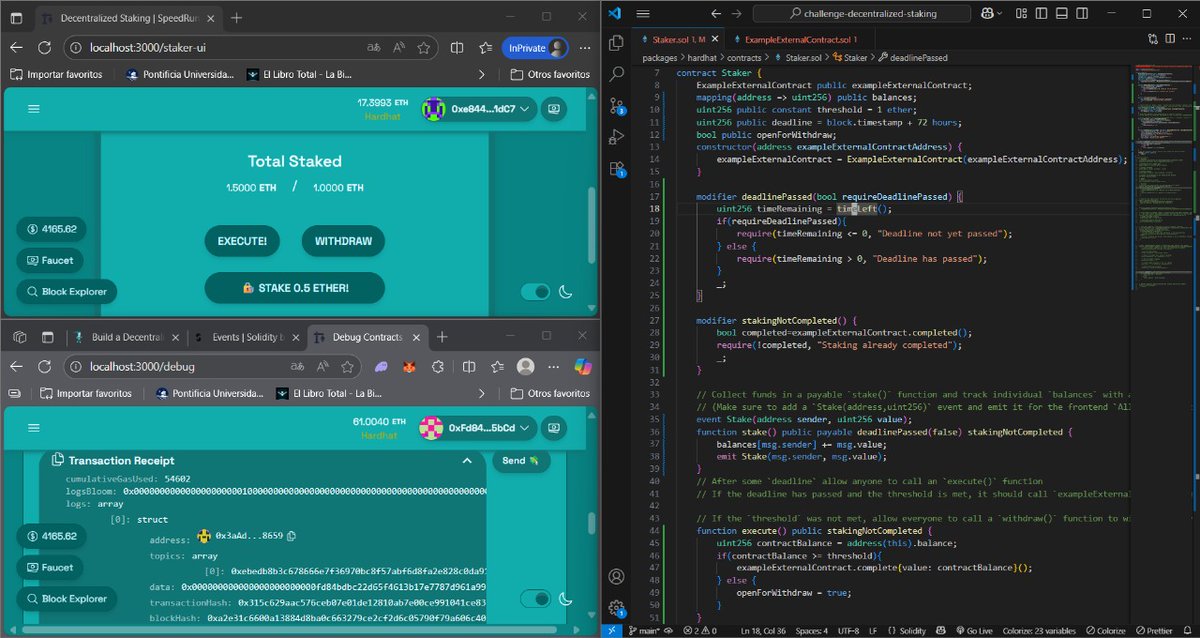Go back in VS Code navigation history
1200x638 pixels.
coord(715,14)
